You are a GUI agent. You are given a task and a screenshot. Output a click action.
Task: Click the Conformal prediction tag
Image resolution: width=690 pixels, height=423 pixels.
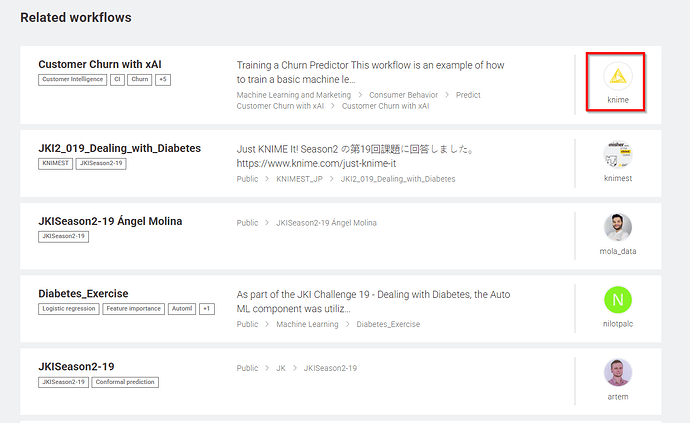[126, 382]
